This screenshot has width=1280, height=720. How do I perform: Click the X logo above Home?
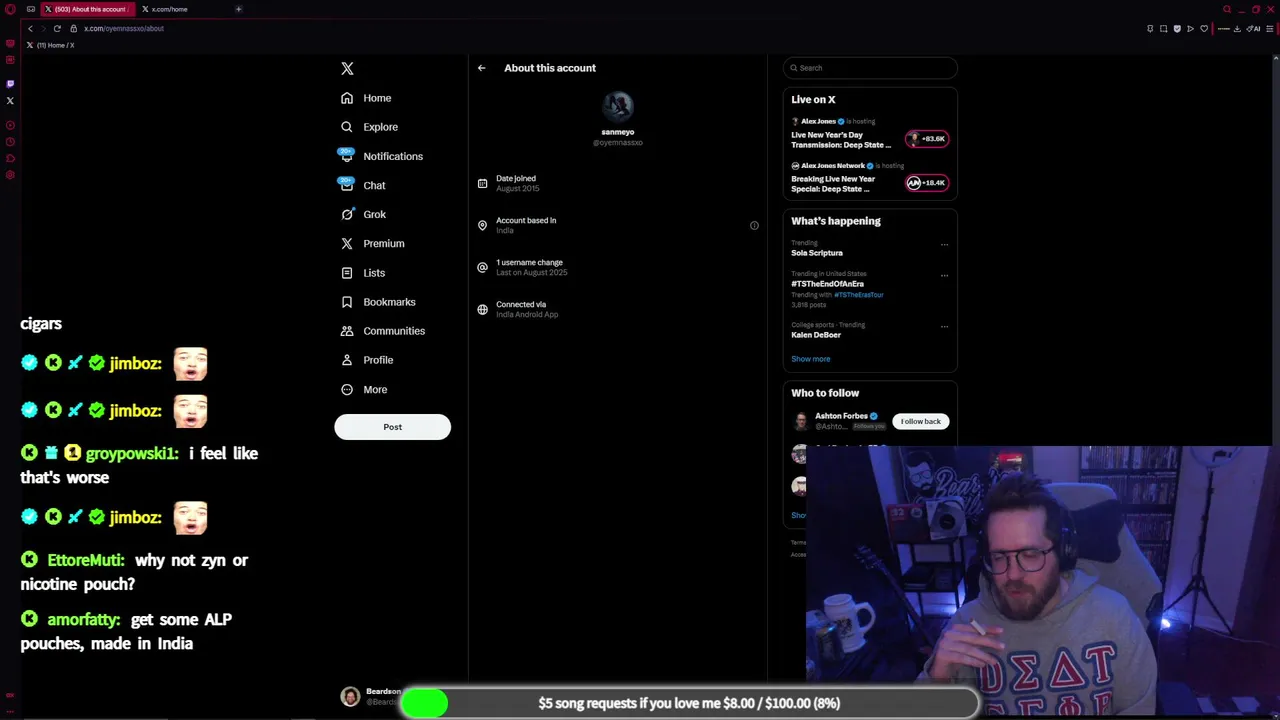point(347,68)
